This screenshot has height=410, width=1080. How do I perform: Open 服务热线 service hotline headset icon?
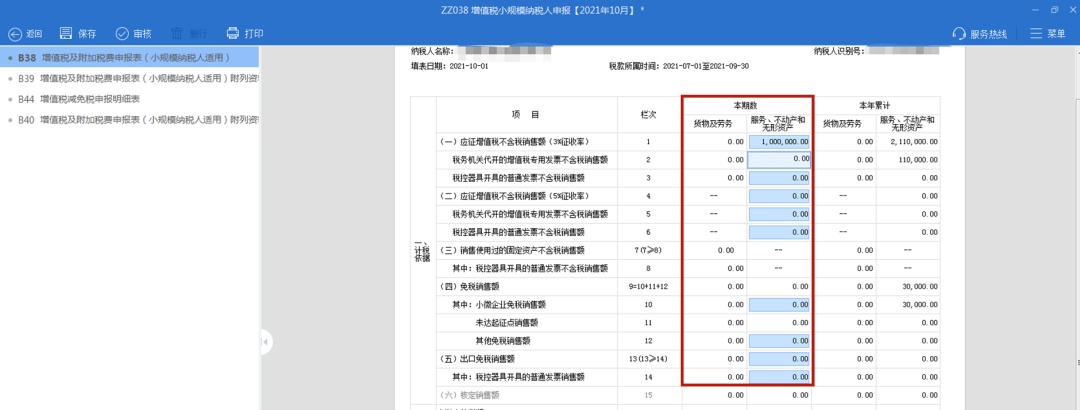[x=960, y=33]
